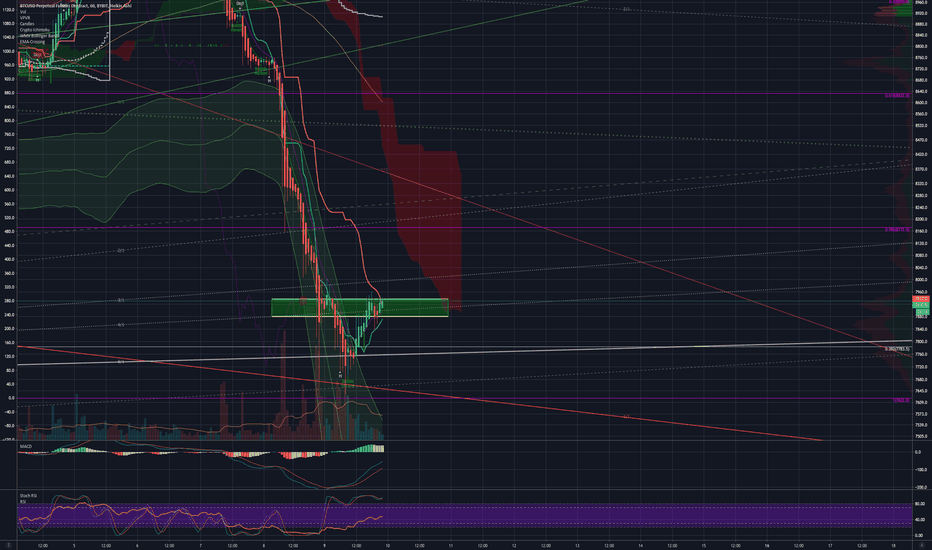Click the 480.0 label on the left scale

click(x=9, y=231)
